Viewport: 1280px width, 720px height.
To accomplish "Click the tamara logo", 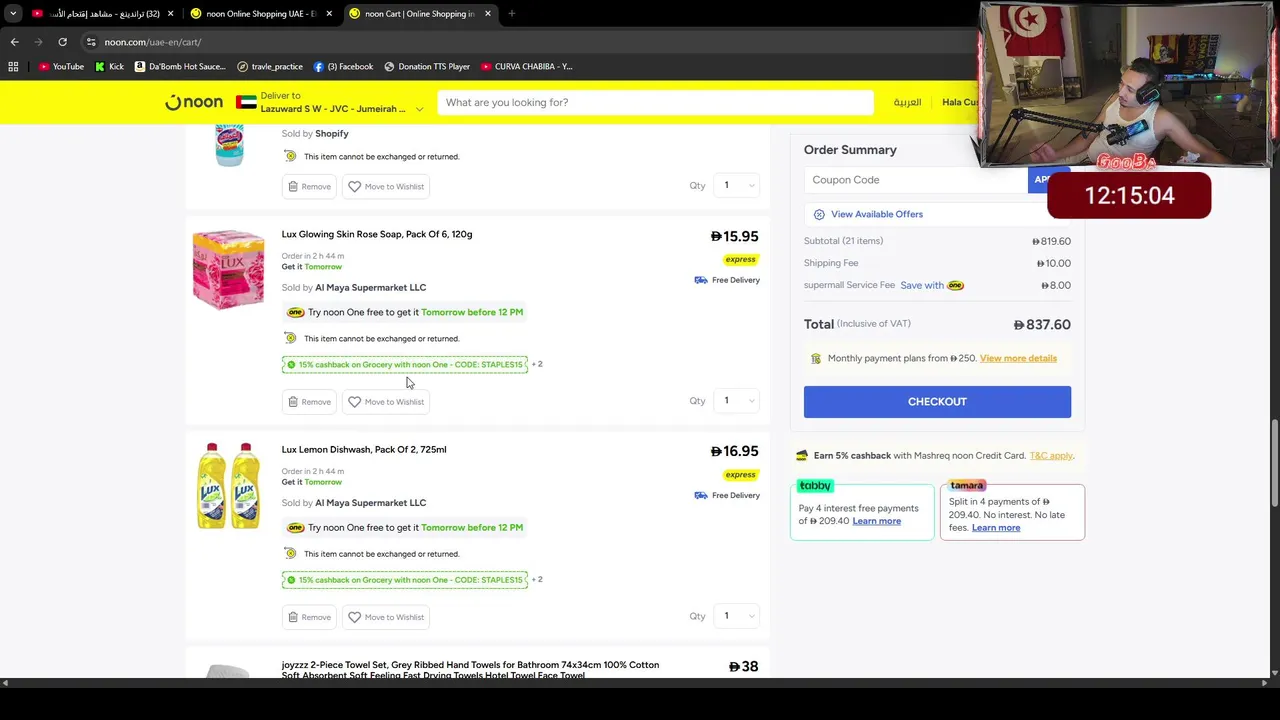I will click(967, 486).
